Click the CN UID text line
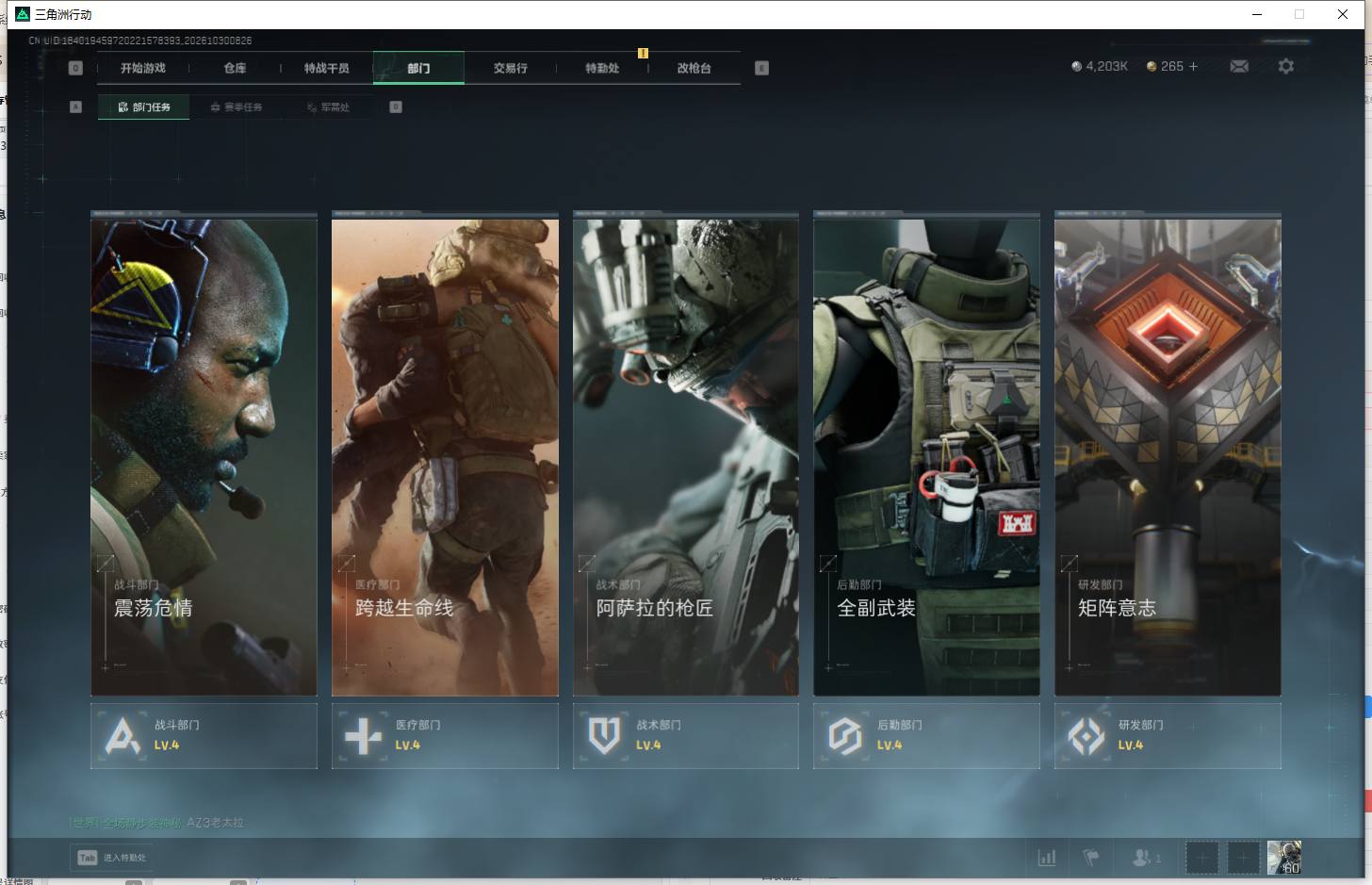The image size is (1372, 885). pos(140,41)
